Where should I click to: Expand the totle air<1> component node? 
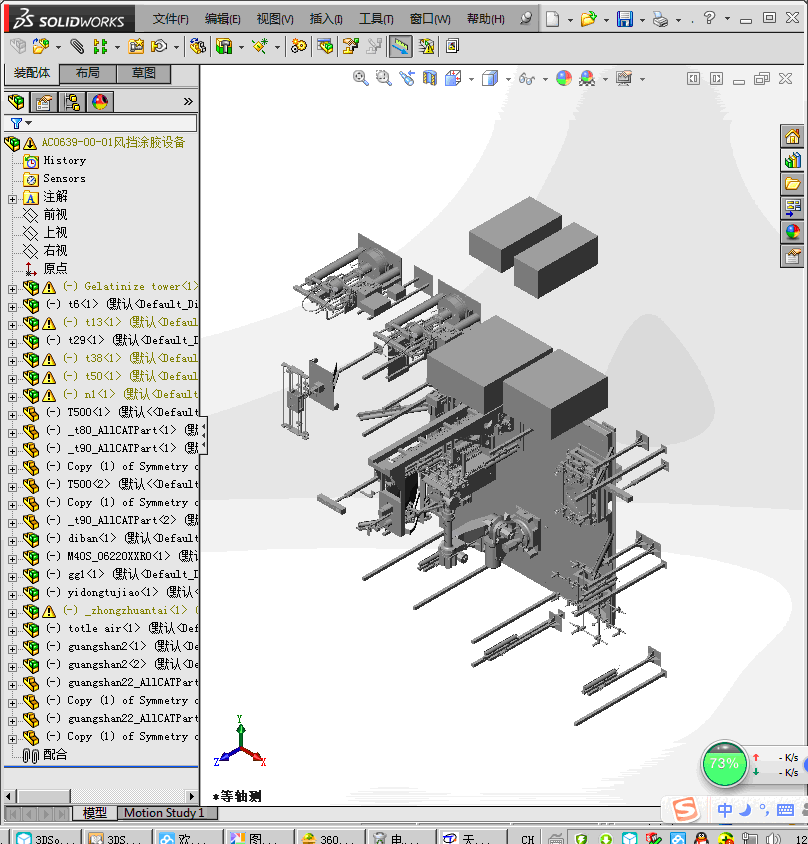[x=12, y=629]
